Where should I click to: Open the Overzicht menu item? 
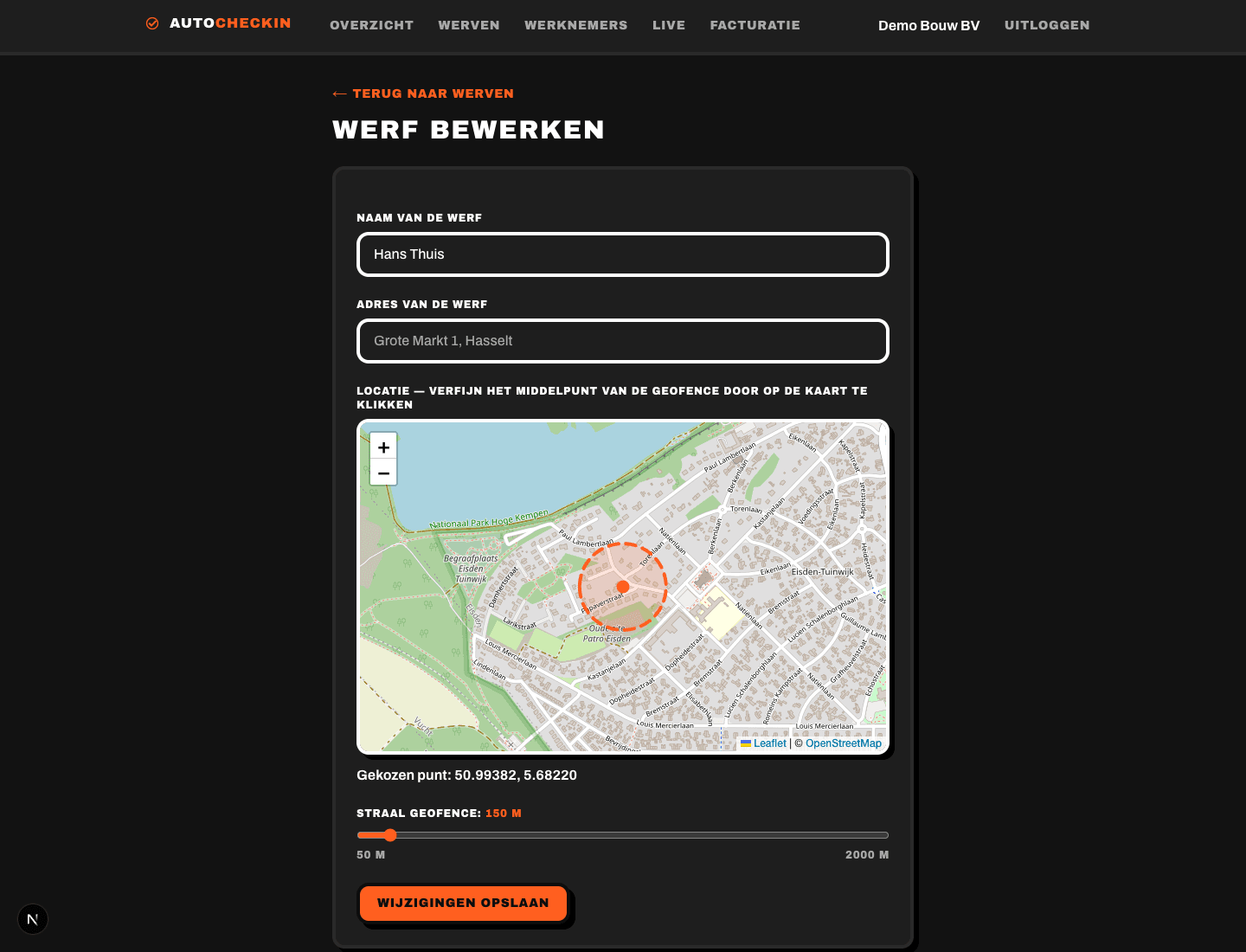[x=371, y=25]
